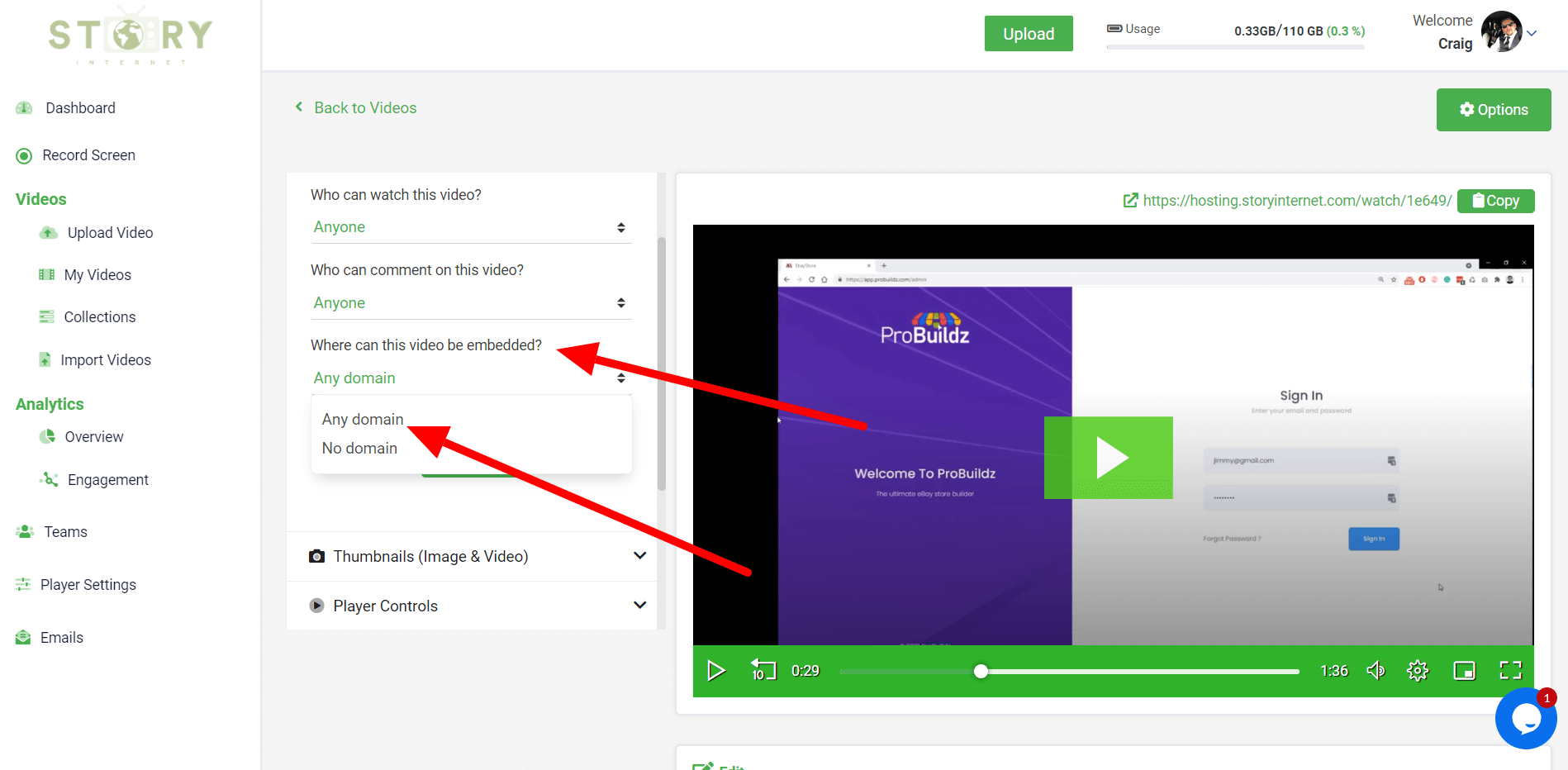Open 'Who can comment' dropdown
Viewport: 1568px width, 770px height.
pyautogui.click(x=471, y=303)
